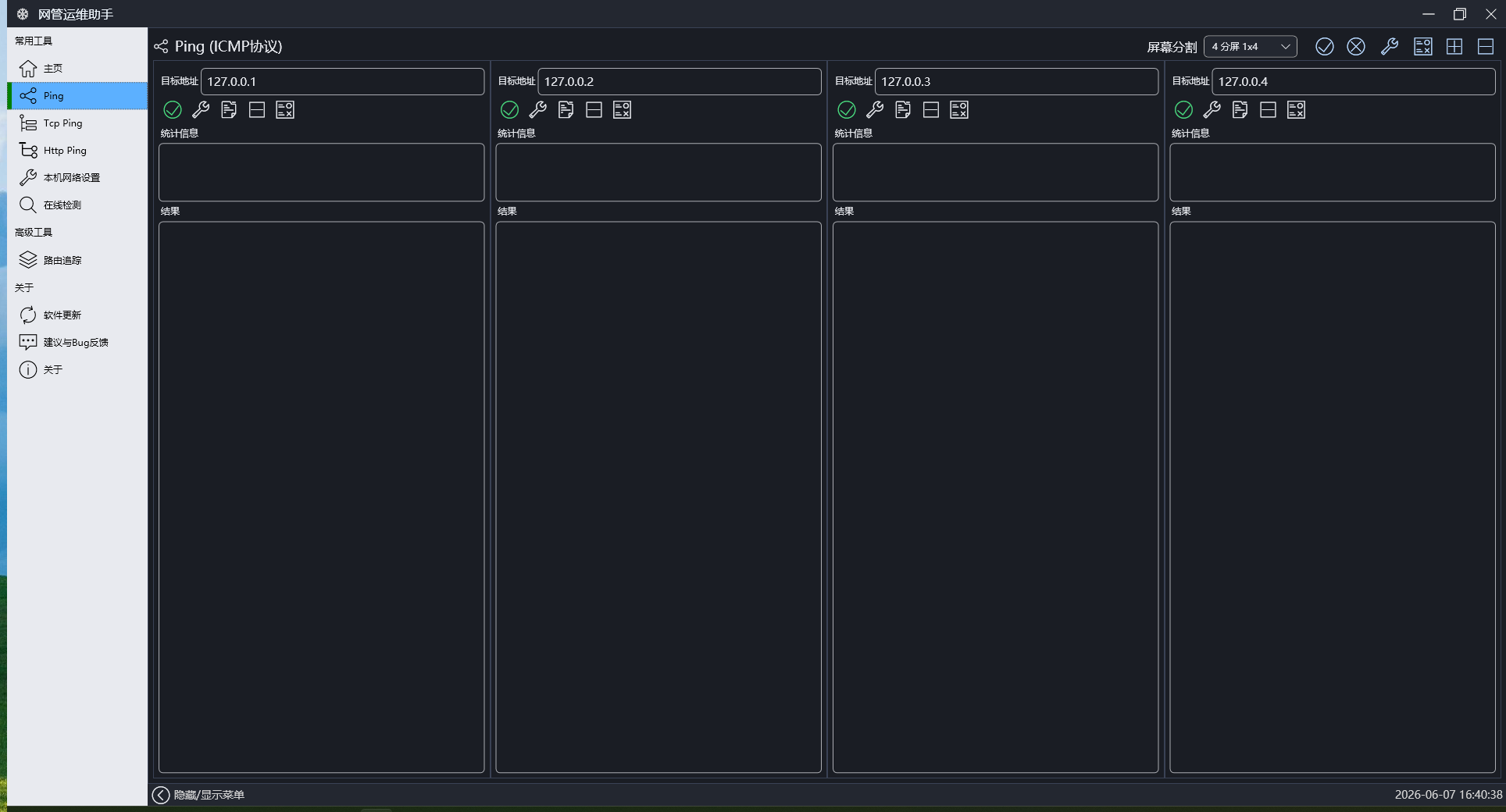Click the top toolbar four-pane grid icon
This screenshot has width=1506, height=812.
tap(1454, 47)
